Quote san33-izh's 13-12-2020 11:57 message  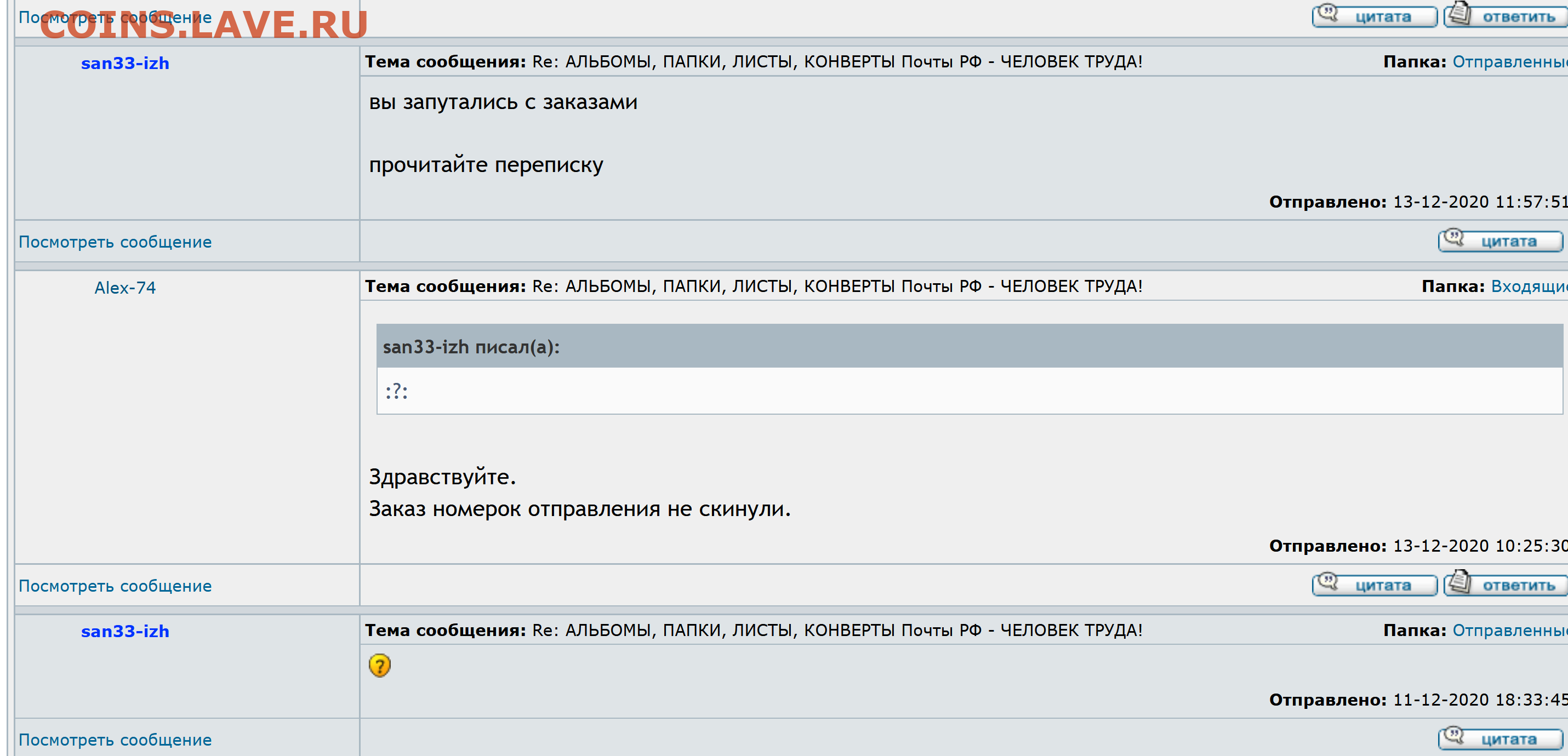(x=1501, y=240)
